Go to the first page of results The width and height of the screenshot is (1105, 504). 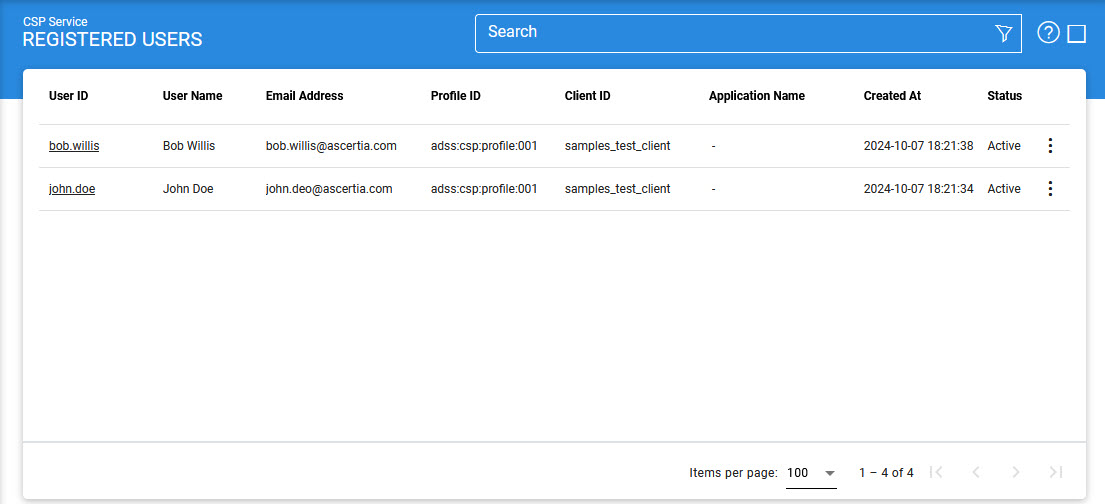pyautogui.click(x=936, y=472)
